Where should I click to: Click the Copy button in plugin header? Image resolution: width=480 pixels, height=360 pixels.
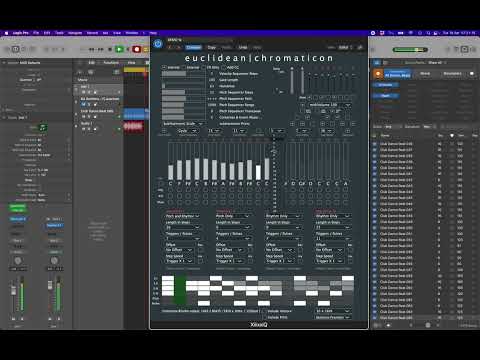(212, 47)
